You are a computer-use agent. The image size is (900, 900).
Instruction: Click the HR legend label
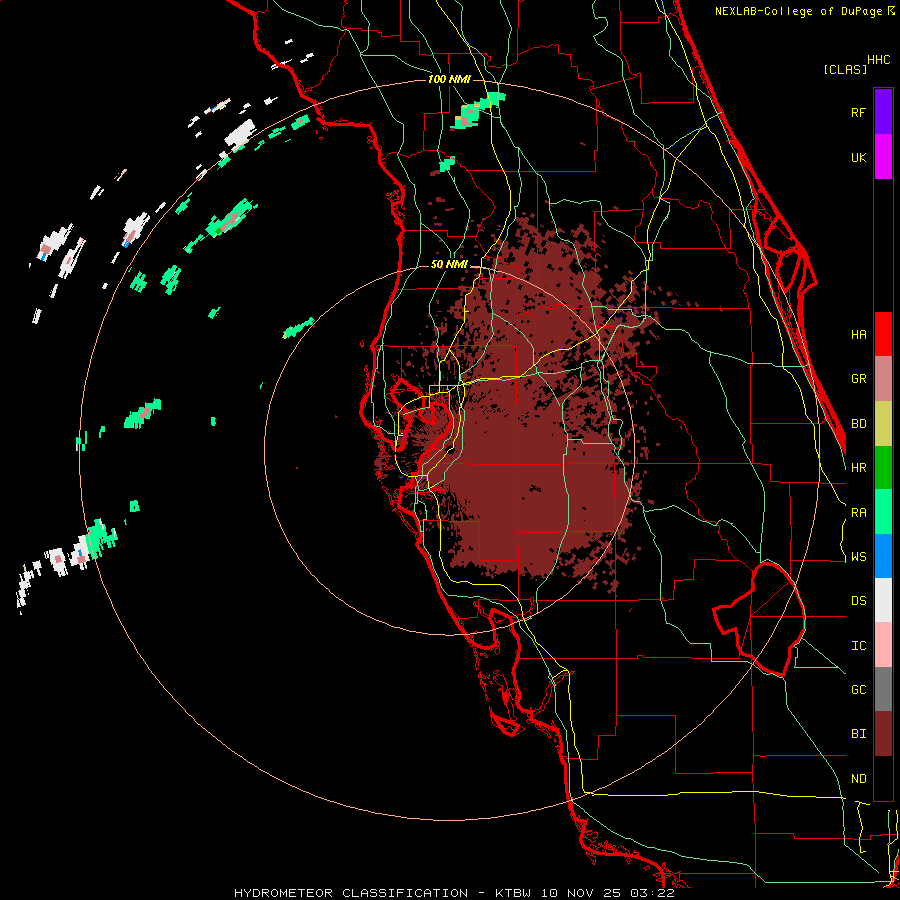tap(858, 468)
